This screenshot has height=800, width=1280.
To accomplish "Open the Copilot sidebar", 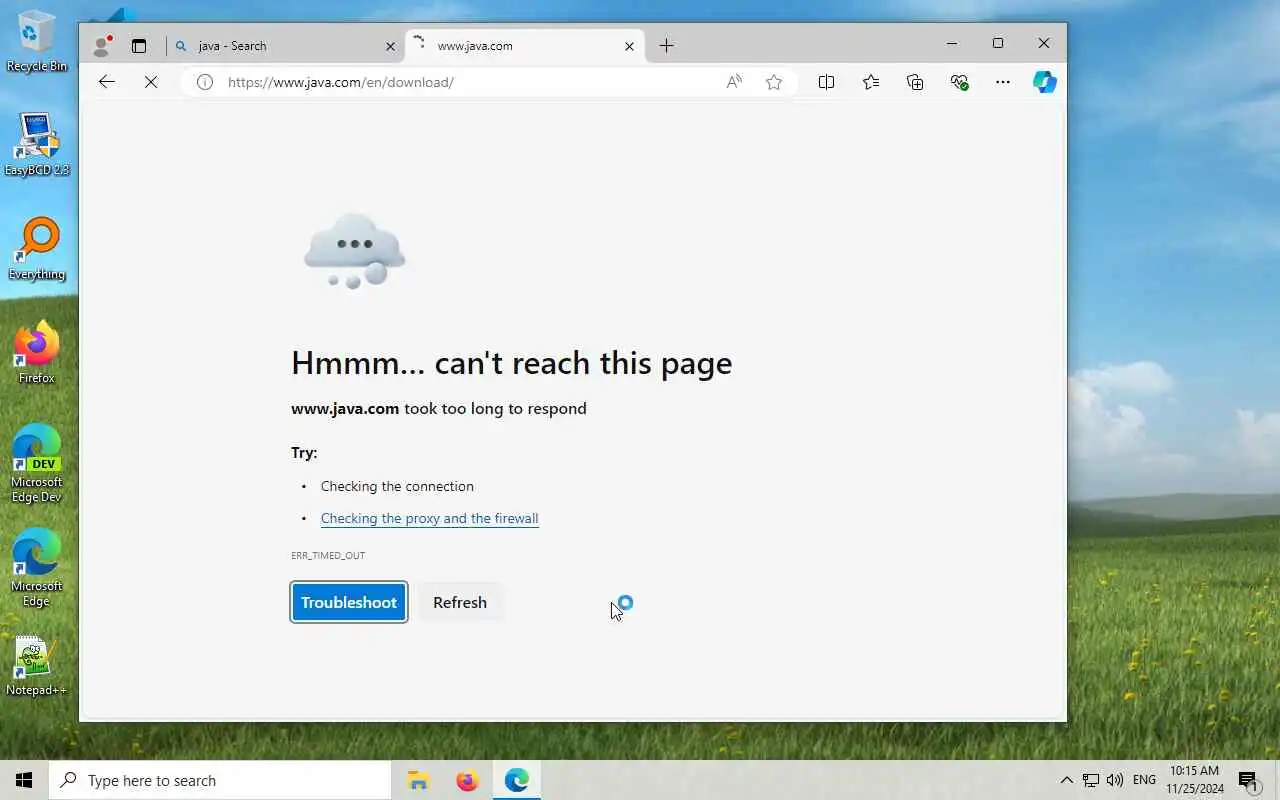I will point(1045,82).
